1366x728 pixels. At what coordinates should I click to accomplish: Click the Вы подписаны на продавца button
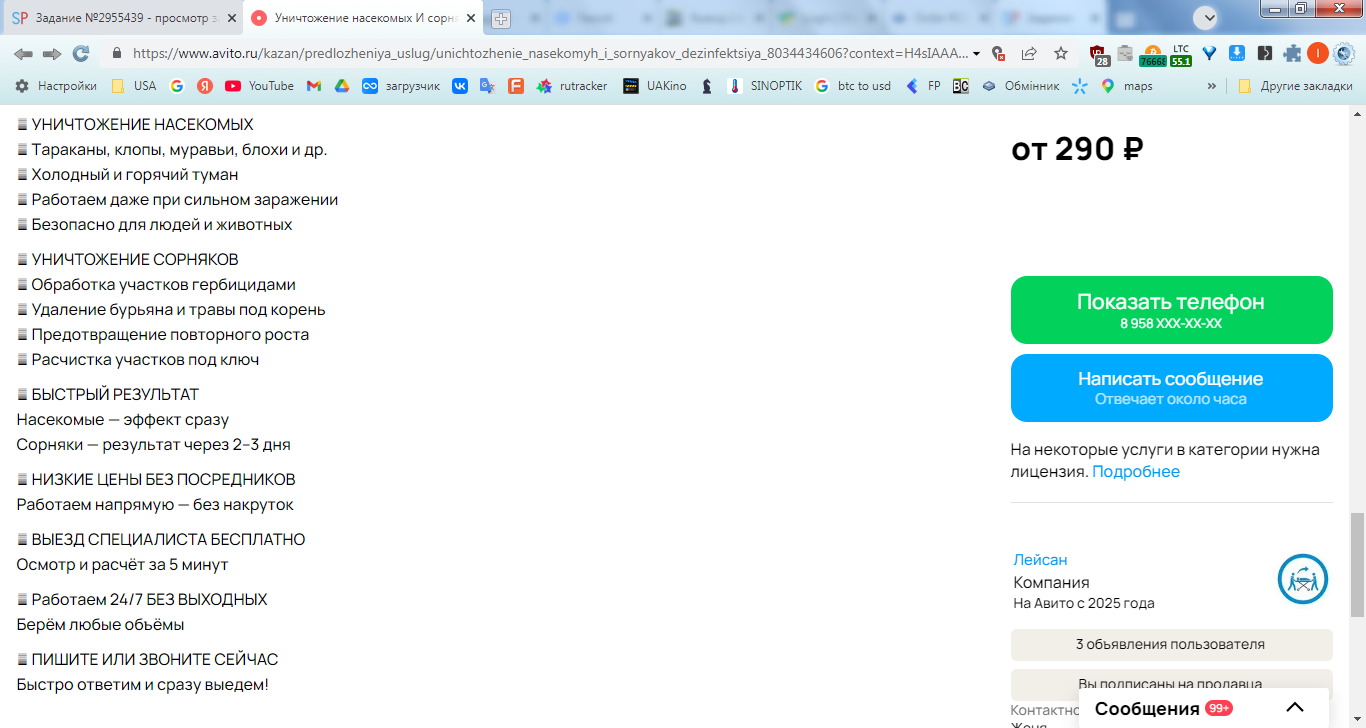pyautogui.click(x=1172, y=685)
